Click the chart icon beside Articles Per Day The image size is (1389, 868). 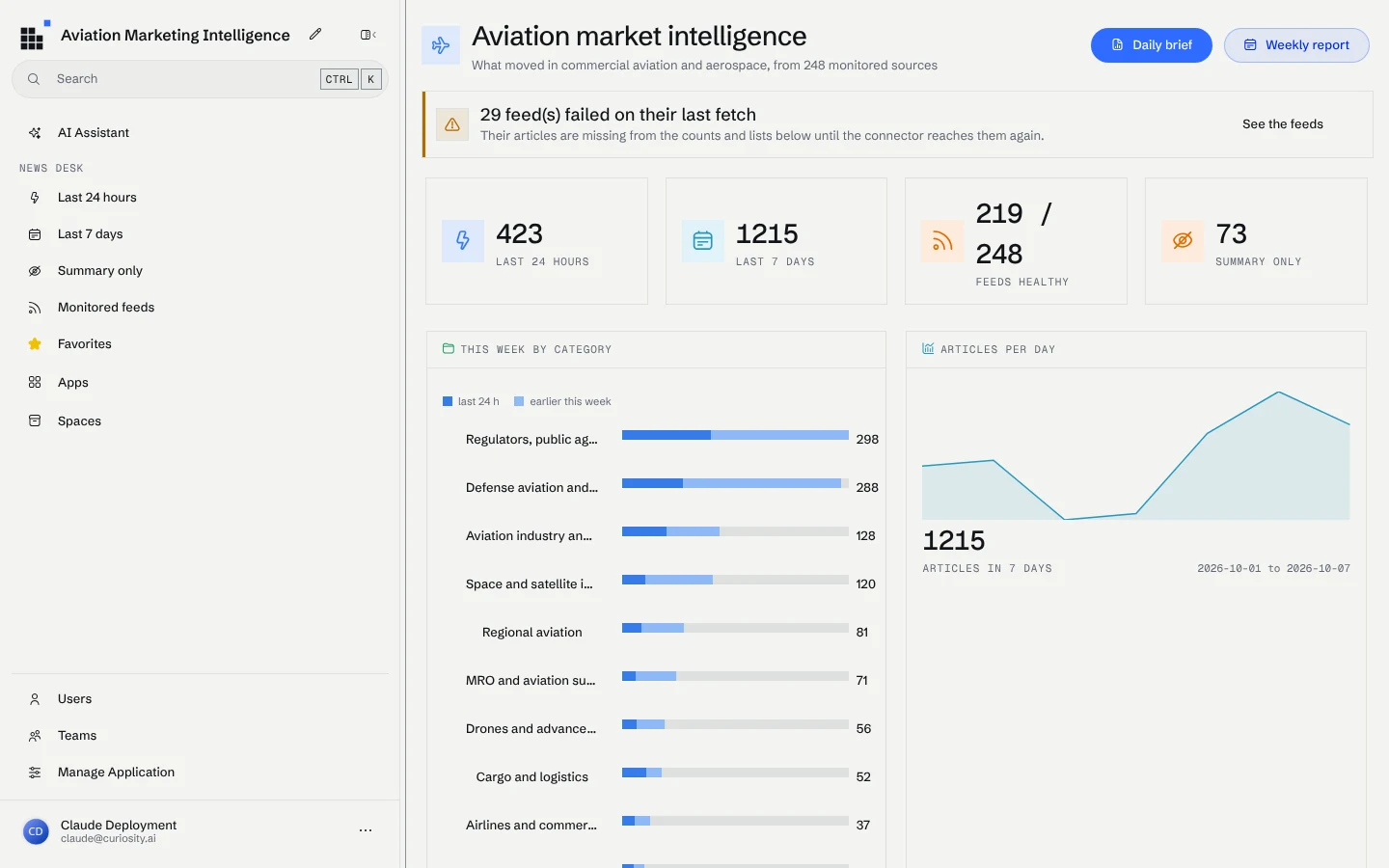928,349
